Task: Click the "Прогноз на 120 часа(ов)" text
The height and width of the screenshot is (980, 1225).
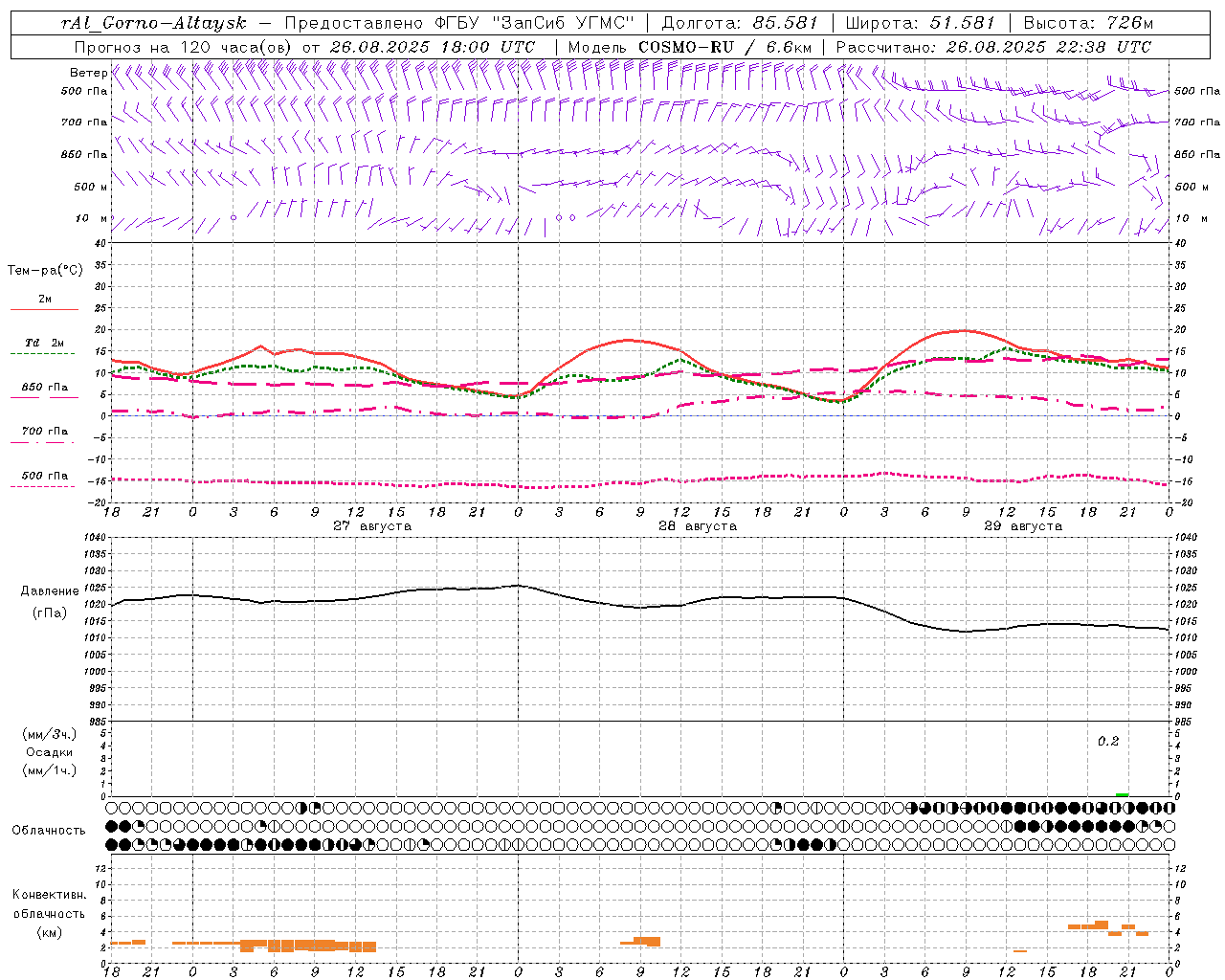Action: (x=184, y=47)
